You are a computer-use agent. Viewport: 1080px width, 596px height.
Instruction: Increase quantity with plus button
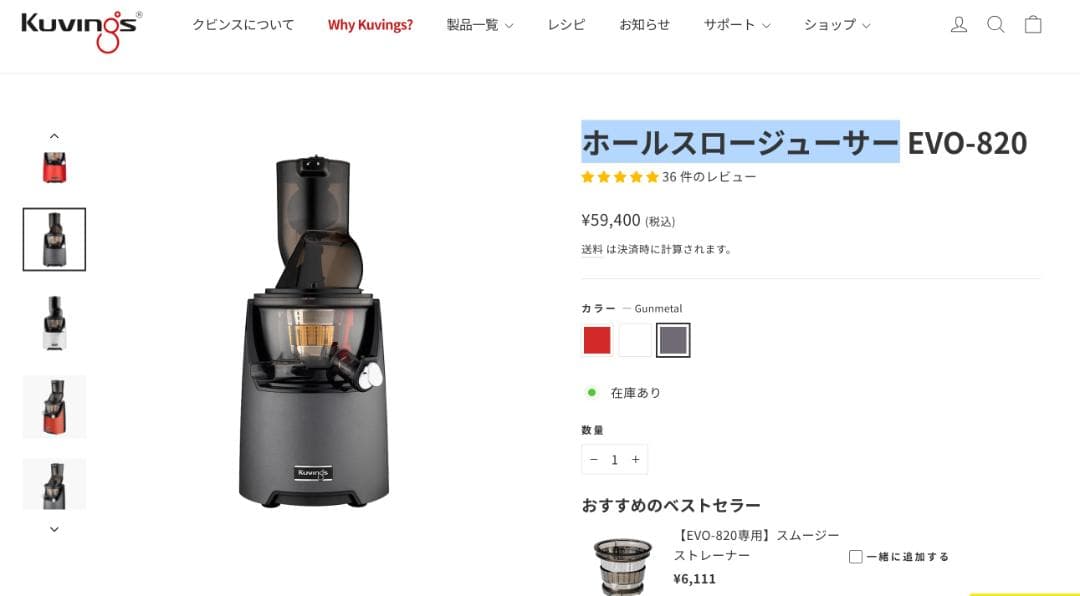pos(636,460)
